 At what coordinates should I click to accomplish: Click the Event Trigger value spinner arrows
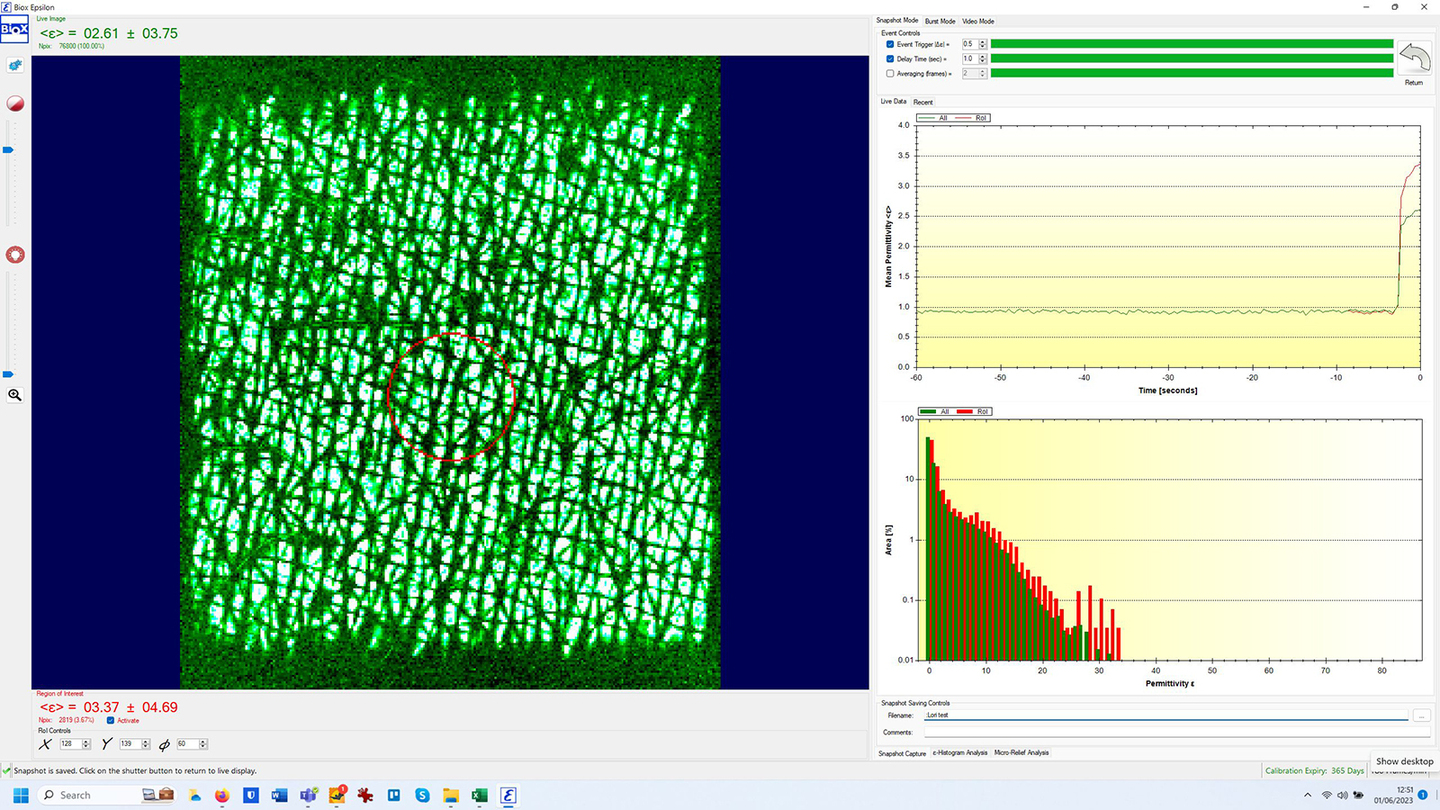point(983,44)
